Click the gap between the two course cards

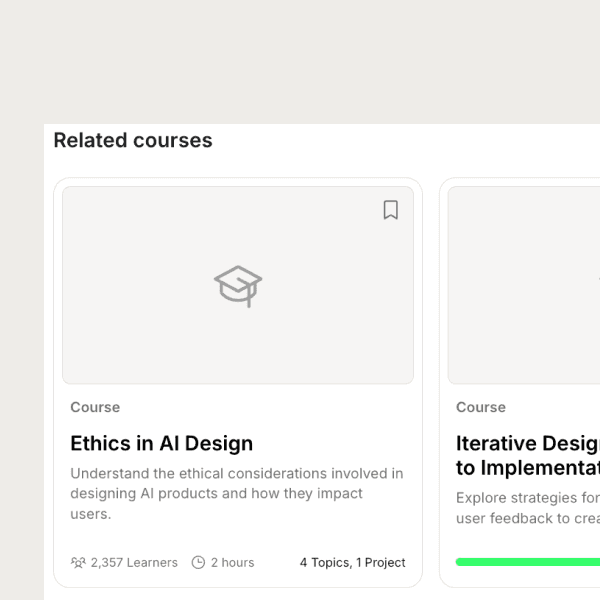[431, 380]
